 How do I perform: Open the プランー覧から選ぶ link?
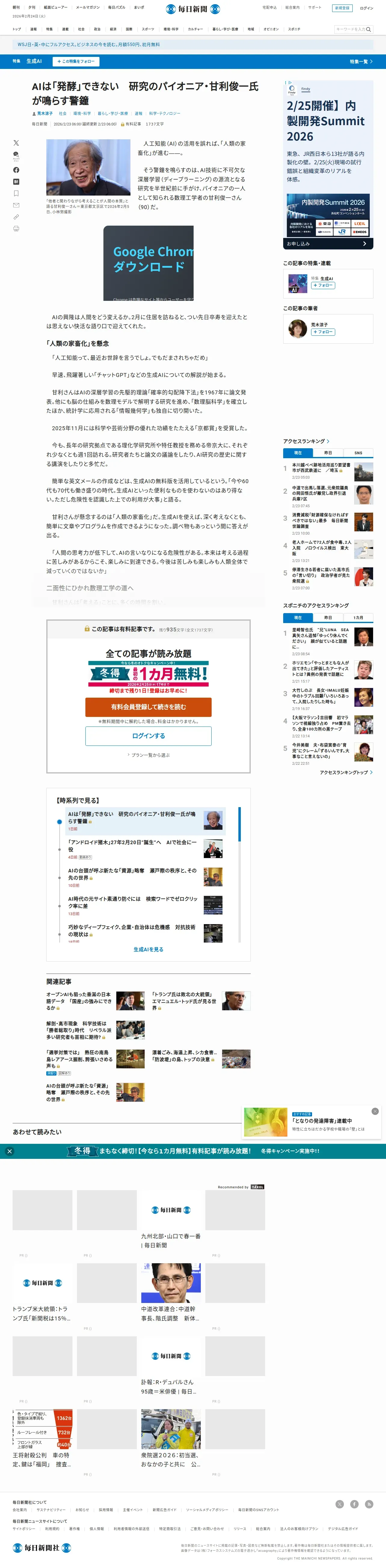(148, 755)
